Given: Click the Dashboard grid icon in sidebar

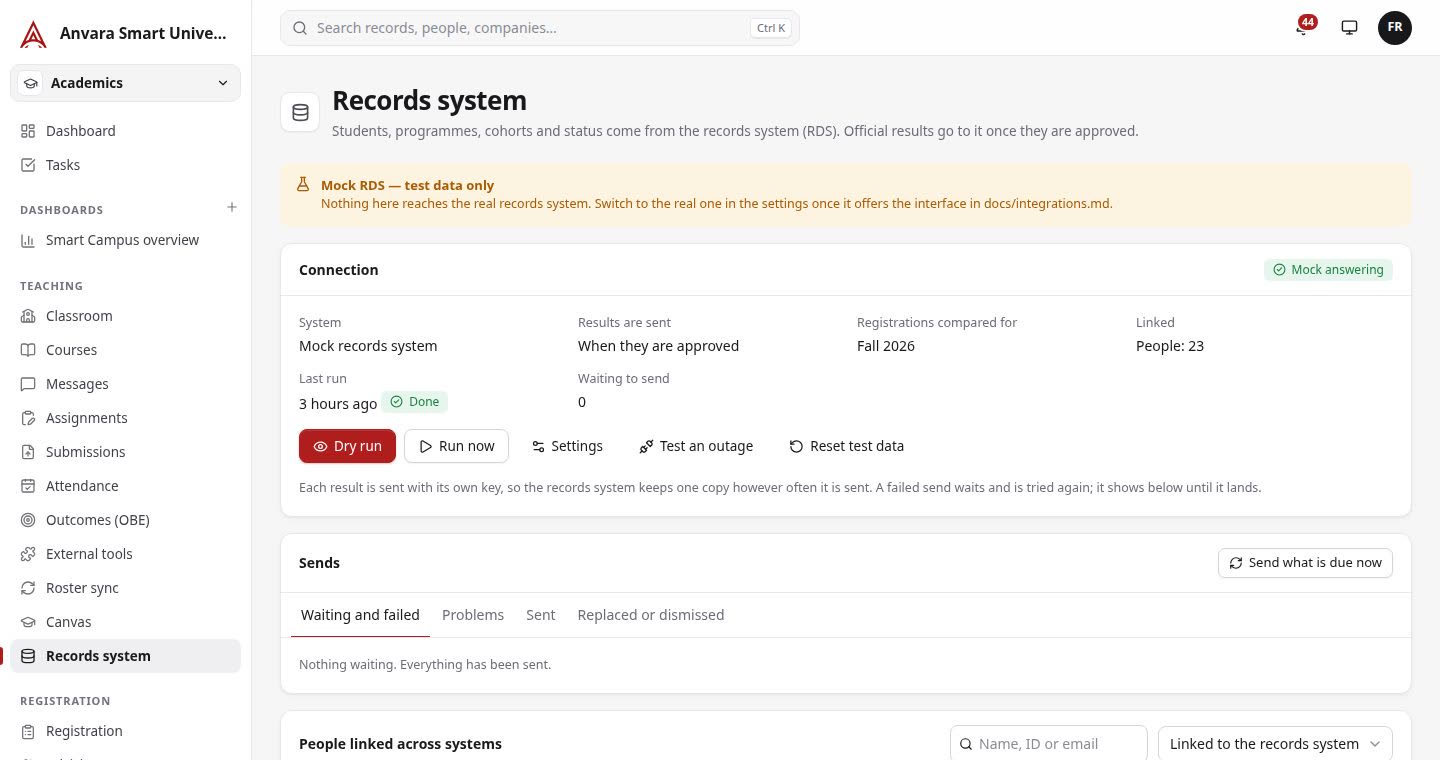Looking at the screenshot, I should [28, 131].
